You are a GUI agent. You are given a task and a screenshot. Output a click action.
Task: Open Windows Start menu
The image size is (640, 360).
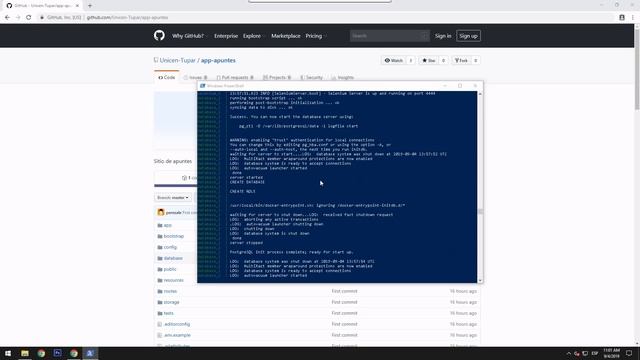pos(8,353)
